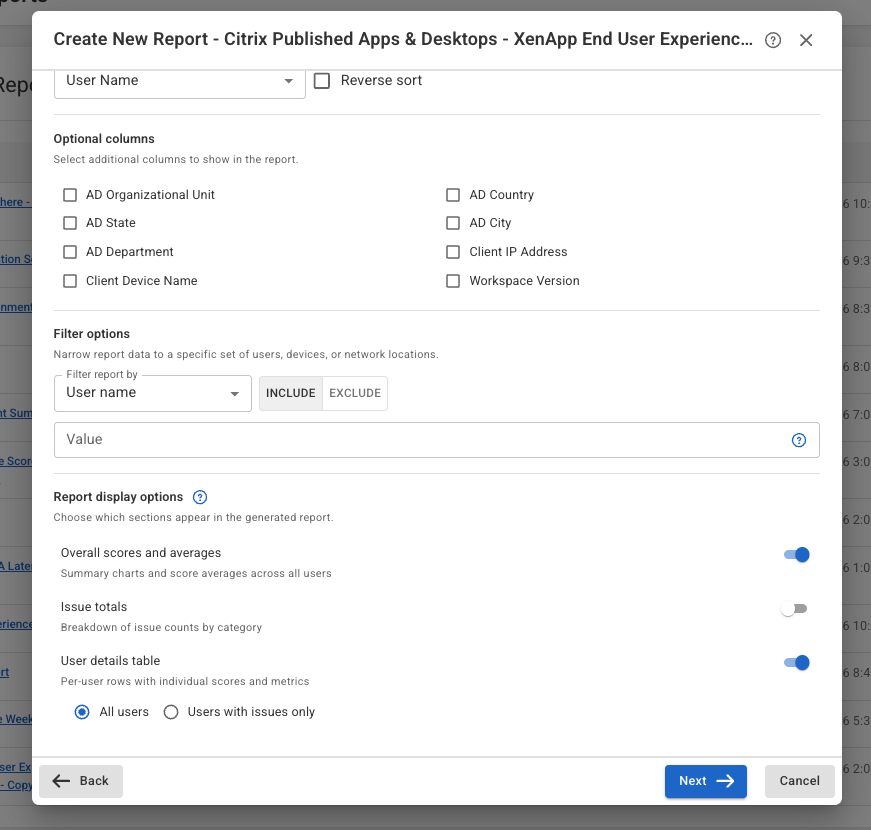Click the Optional columns heading text
871x830 pixels.
pyautogui.click(x=104, y=139)
